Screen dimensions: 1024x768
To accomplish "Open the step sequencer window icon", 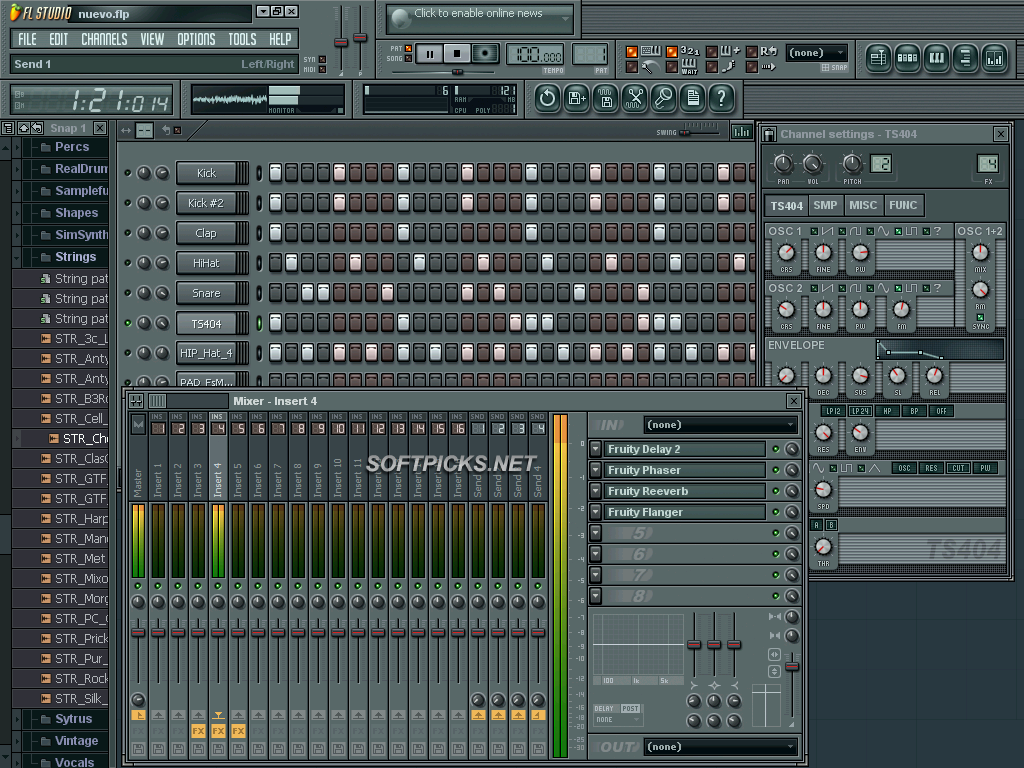I will (x=906, y=59).
